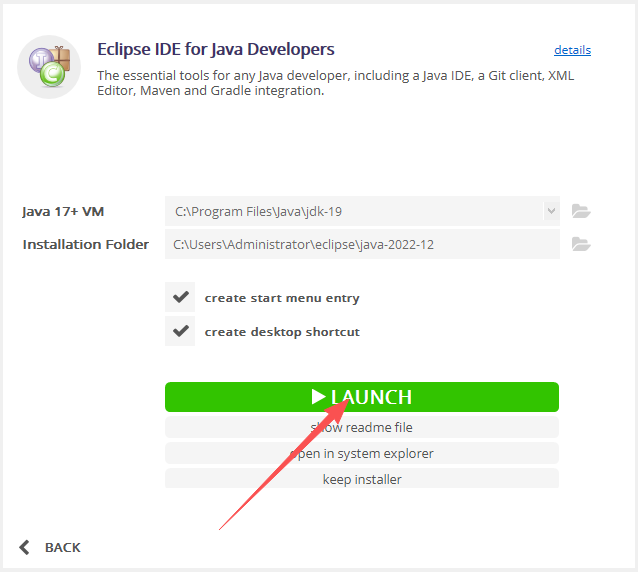Browse for Installation Folder icon
This screenshot has height=572, width=638.
tap(581, 244)
